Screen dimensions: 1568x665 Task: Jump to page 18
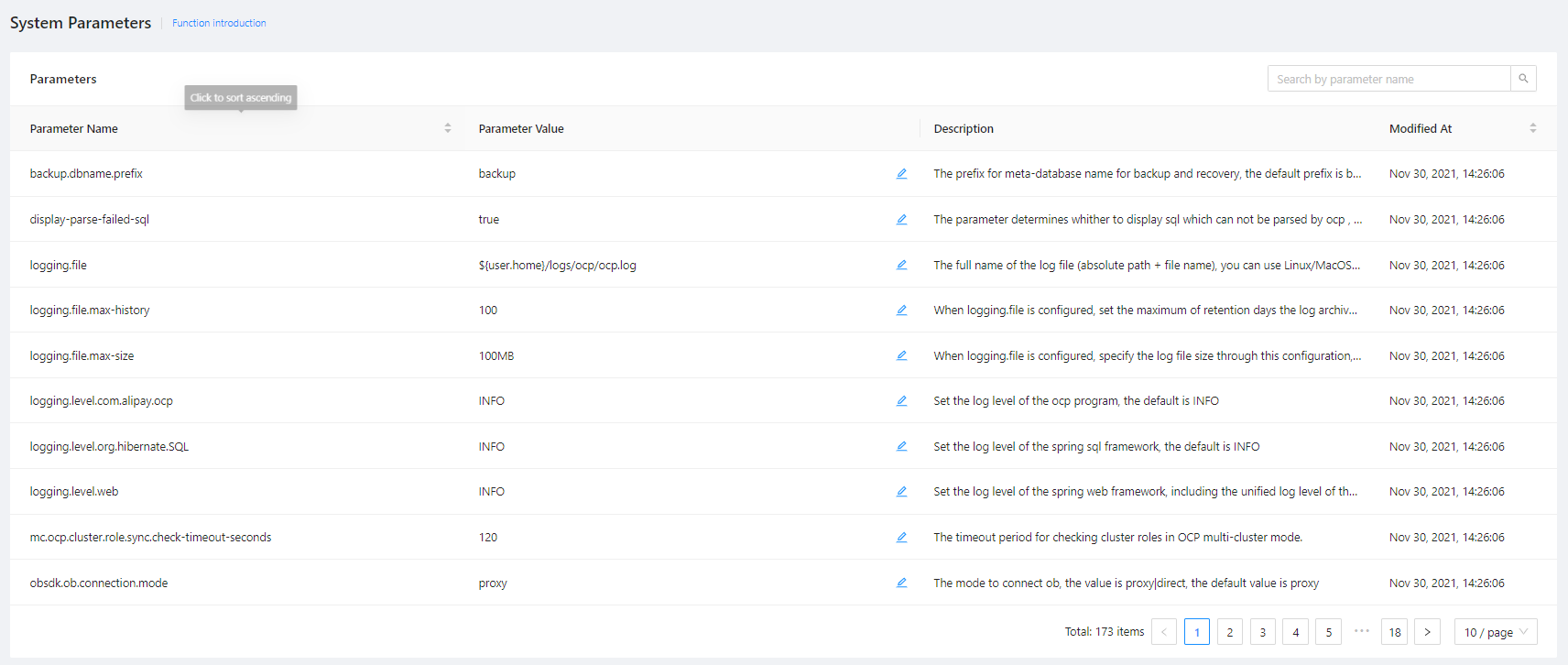(x=1394, y=632)
